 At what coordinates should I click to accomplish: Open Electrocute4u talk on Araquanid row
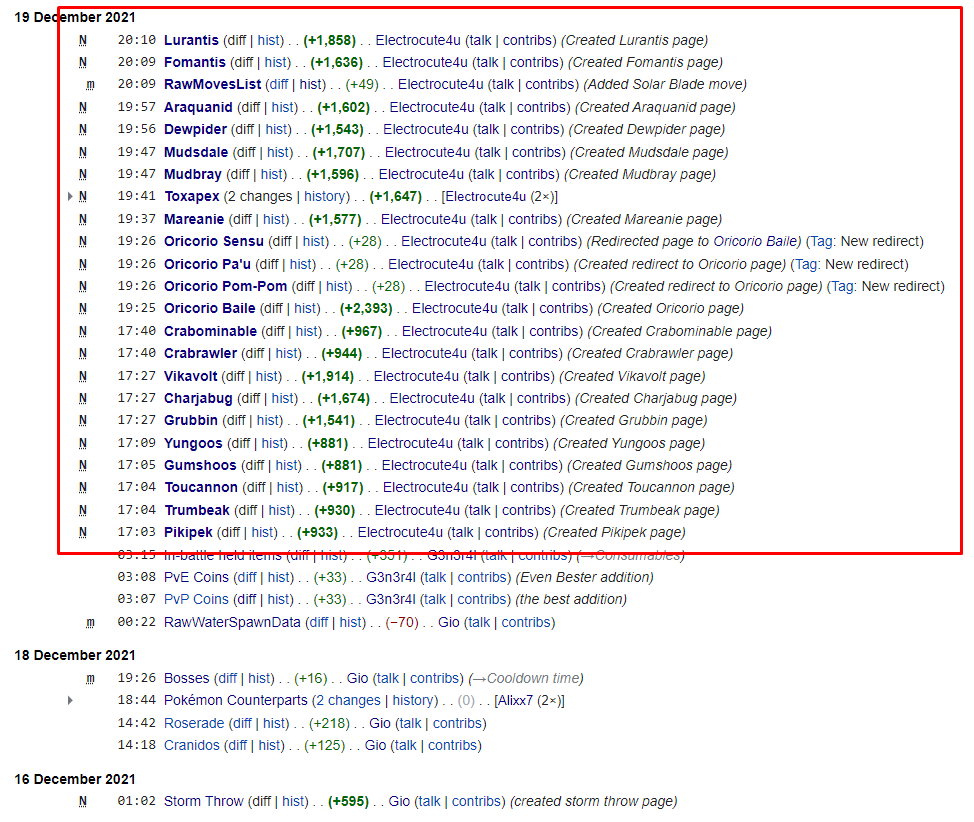pyautogui.click(x=494, y=107)
